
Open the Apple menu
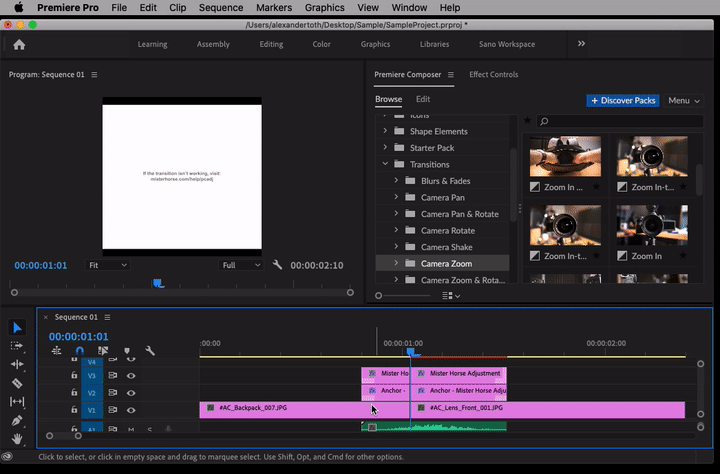point(18,7)
